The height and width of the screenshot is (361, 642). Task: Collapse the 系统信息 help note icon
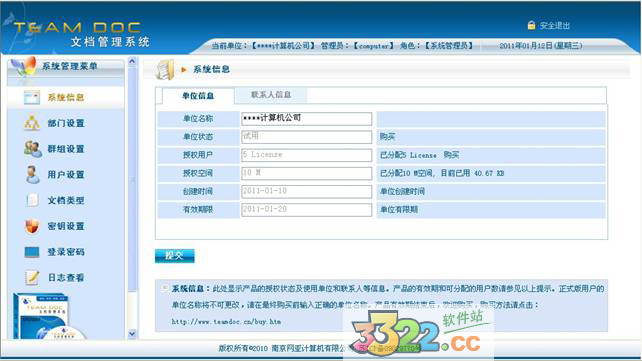(164, 288)
